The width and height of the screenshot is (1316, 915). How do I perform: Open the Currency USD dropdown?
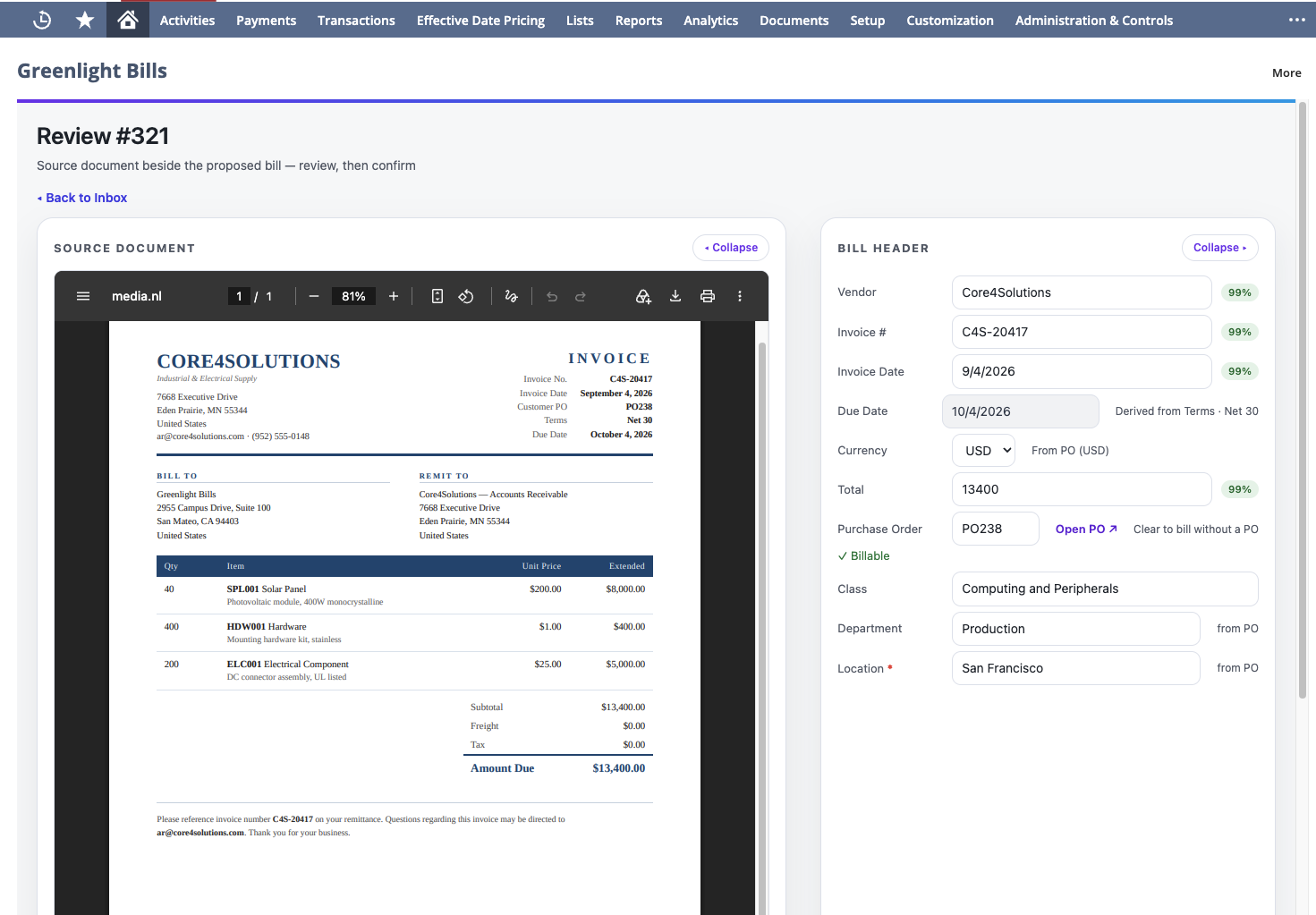(983, 451)
